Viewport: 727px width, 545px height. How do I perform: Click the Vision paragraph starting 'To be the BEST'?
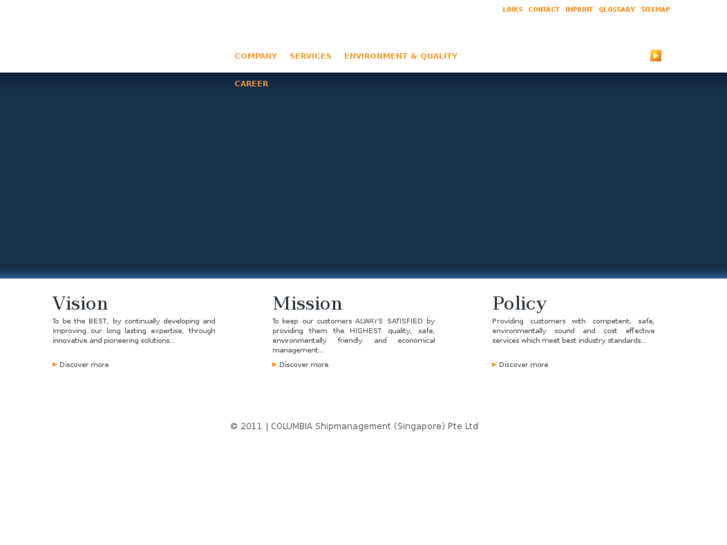click(x=134, y=331)
